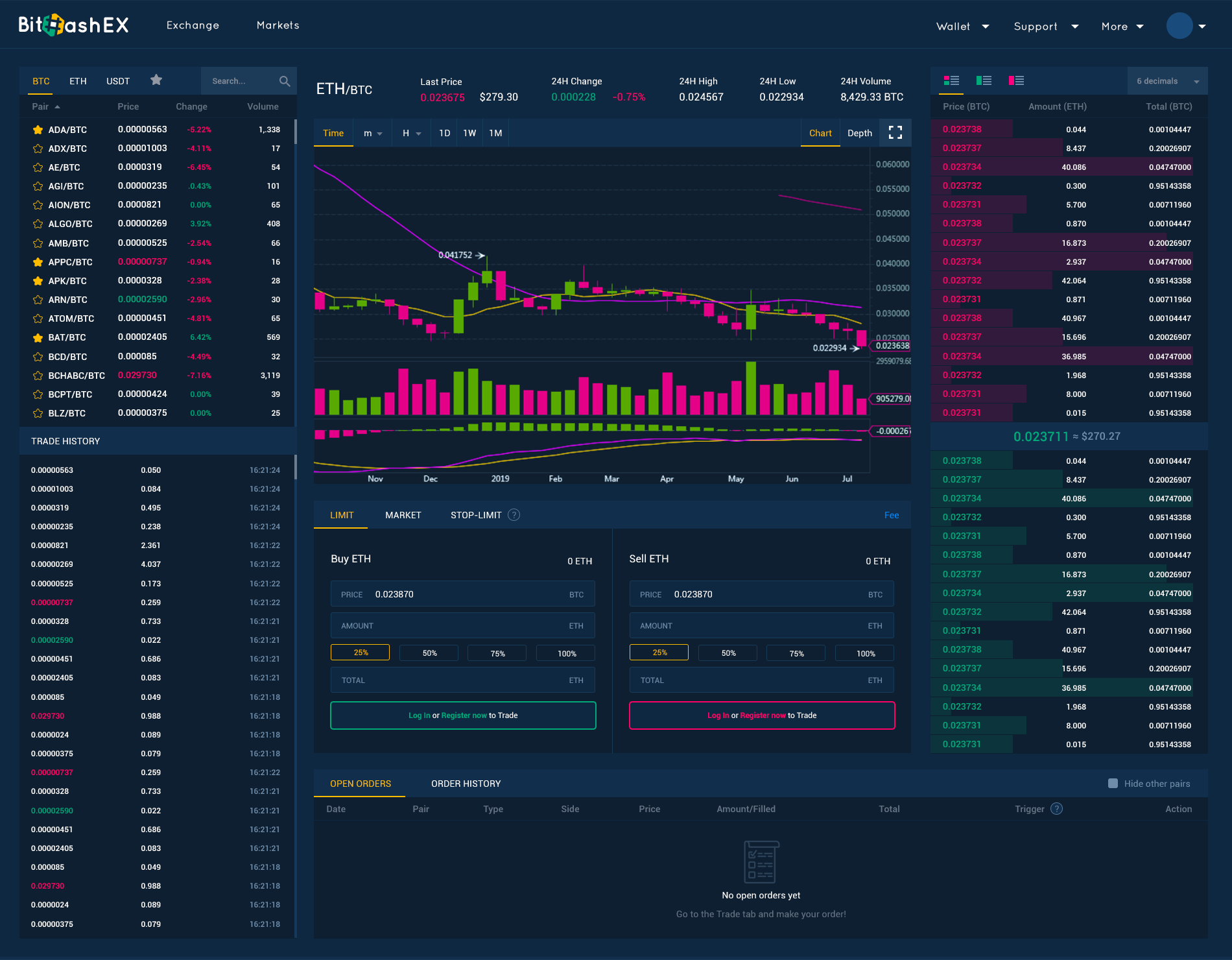Open favorites star filter tab
The width and height of the screenshot is (1232, 960).
pyautogui.click(x=156, y=80)
